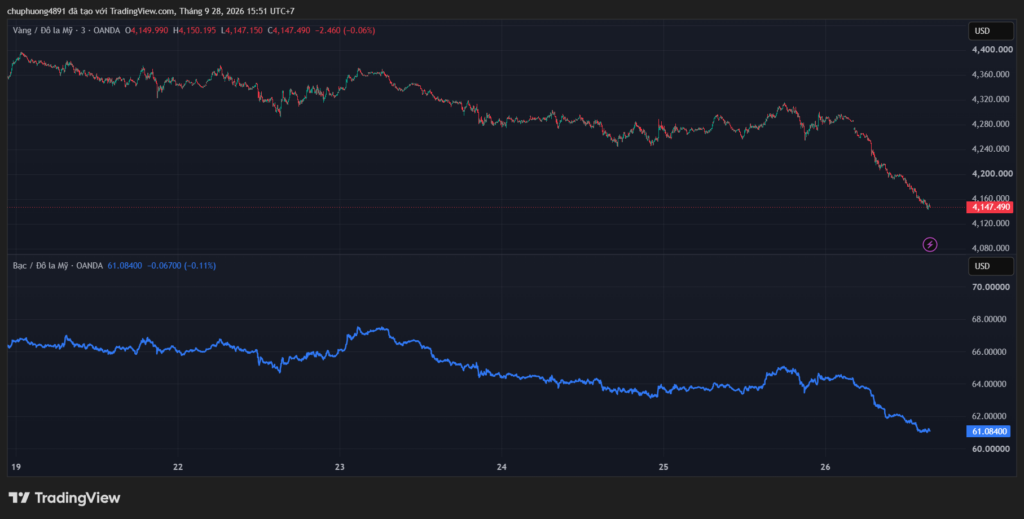Viewport: 1024px width, 519px height.
Task: Click the date label 22 on time axis
Action: pyautogui.click(x=178, y=467)
